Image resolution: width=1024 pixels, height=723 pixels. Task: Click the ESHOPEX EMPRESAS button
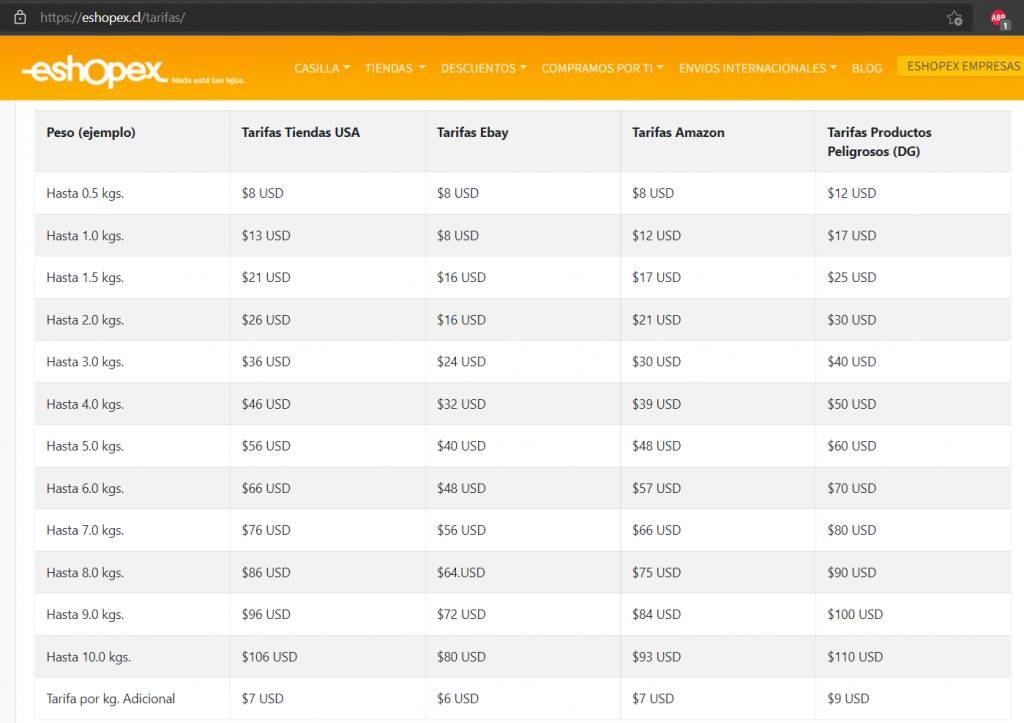(962, 66)
